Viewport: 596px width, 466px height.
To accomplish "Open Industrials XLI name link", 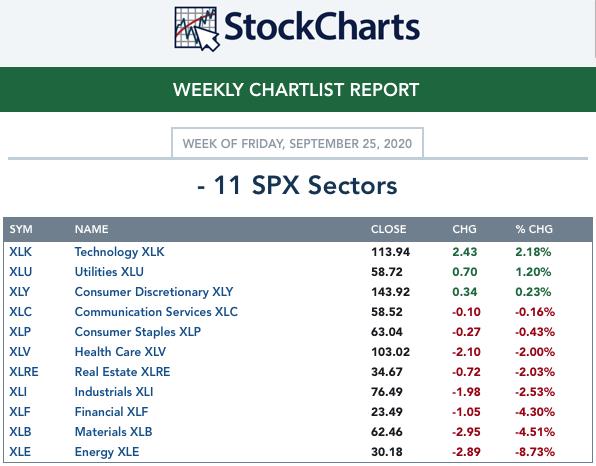I will click(x=114, y=392).
